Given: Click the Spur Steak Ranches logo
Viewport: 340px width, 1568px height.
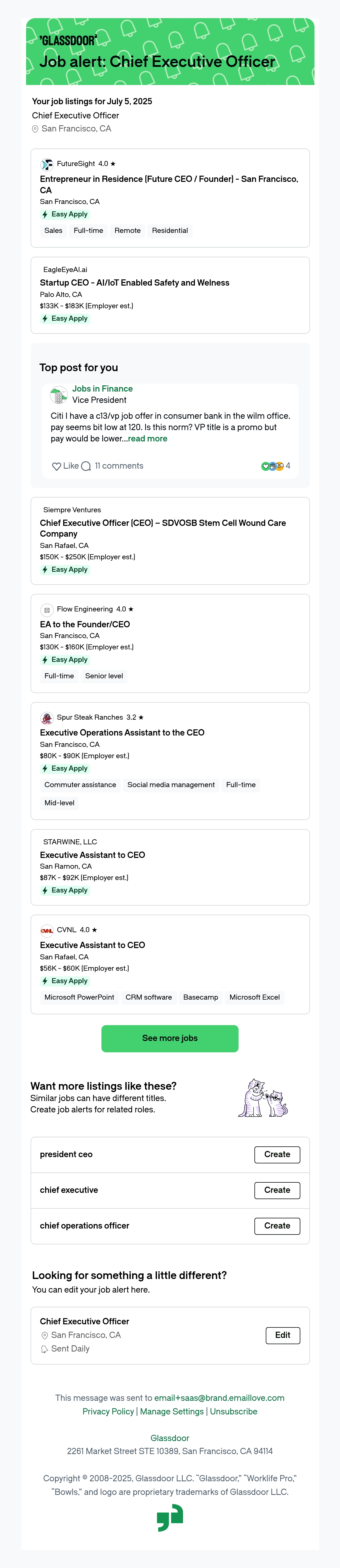Looking at the screenshot, I should coord(47,718).
